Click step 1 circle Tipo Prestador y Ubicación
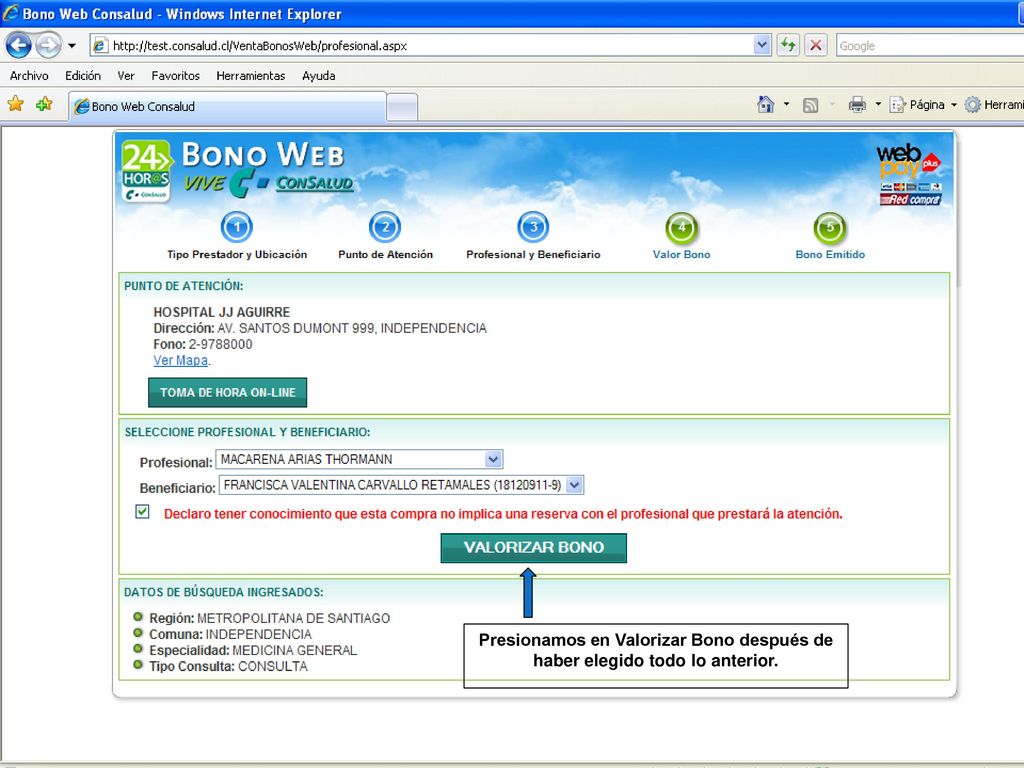Screen dimensions: 1024x768 236,227
